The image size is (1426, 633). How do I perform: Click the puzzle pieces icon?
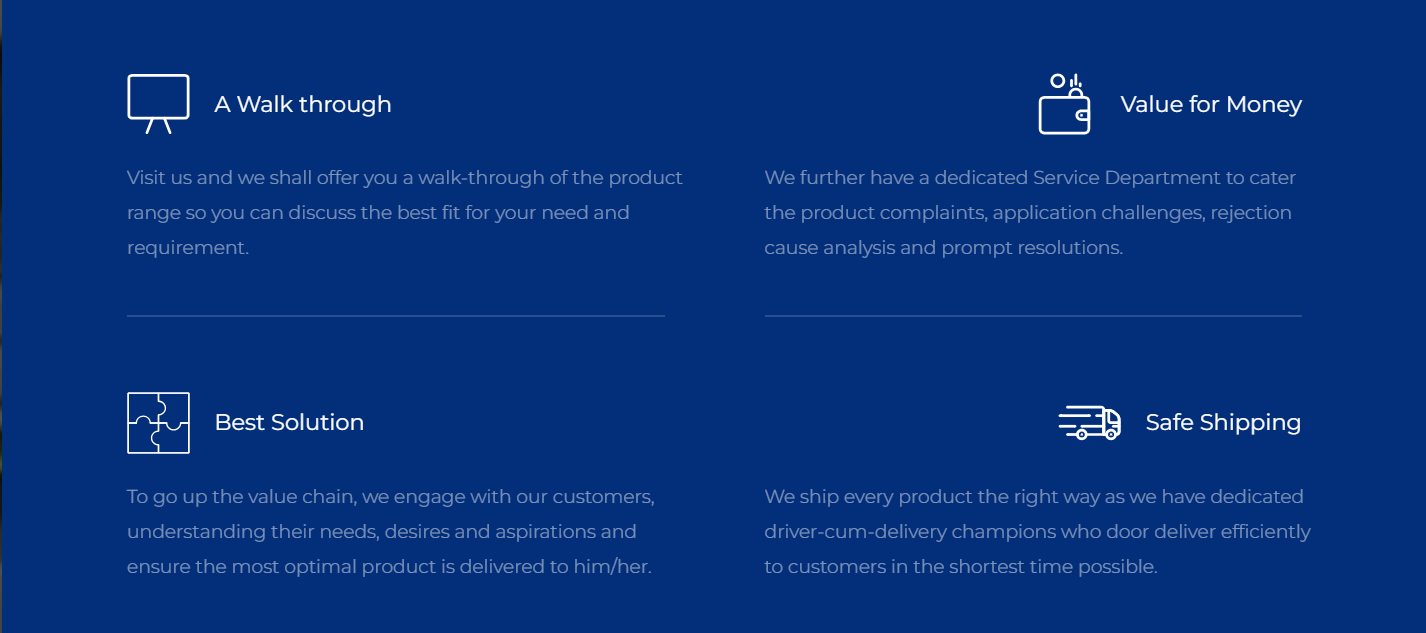pyautogui.click(x=158, y=423)
